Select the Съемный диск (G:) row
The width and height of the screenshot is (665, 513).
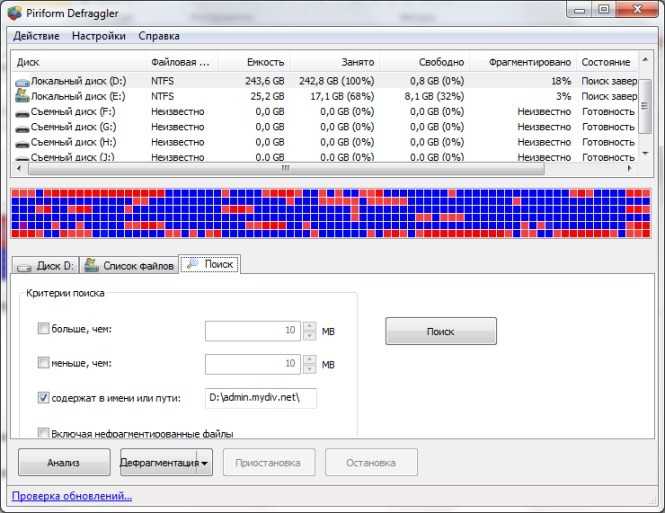pos(325,127)
